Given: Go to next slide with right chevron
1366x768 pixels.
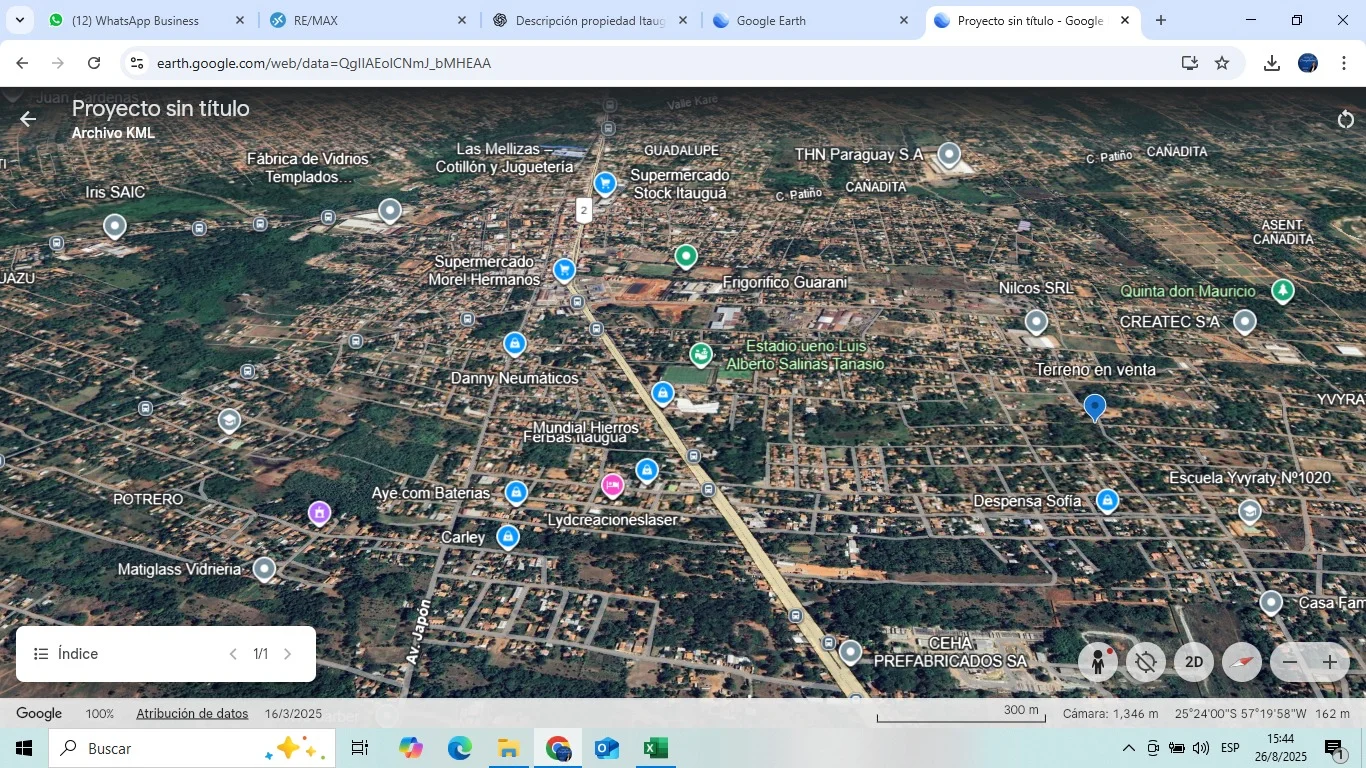Looking at the screenshot, I should click(288, 654).
